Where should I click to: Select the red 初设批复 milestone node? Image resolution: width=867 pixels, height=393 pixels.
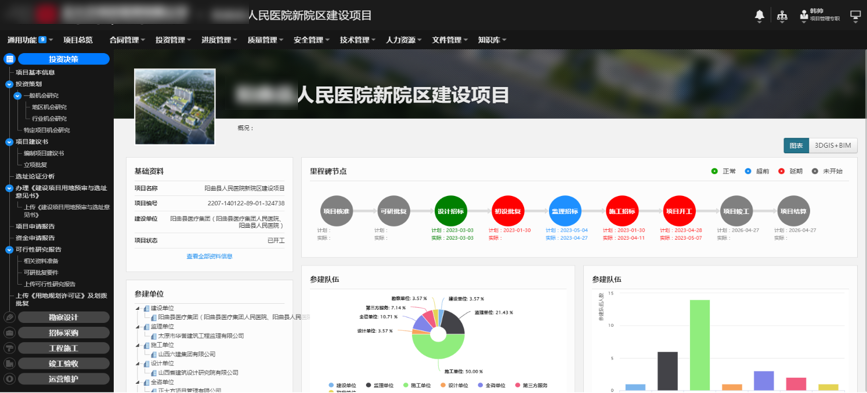[x=508, y=211]
